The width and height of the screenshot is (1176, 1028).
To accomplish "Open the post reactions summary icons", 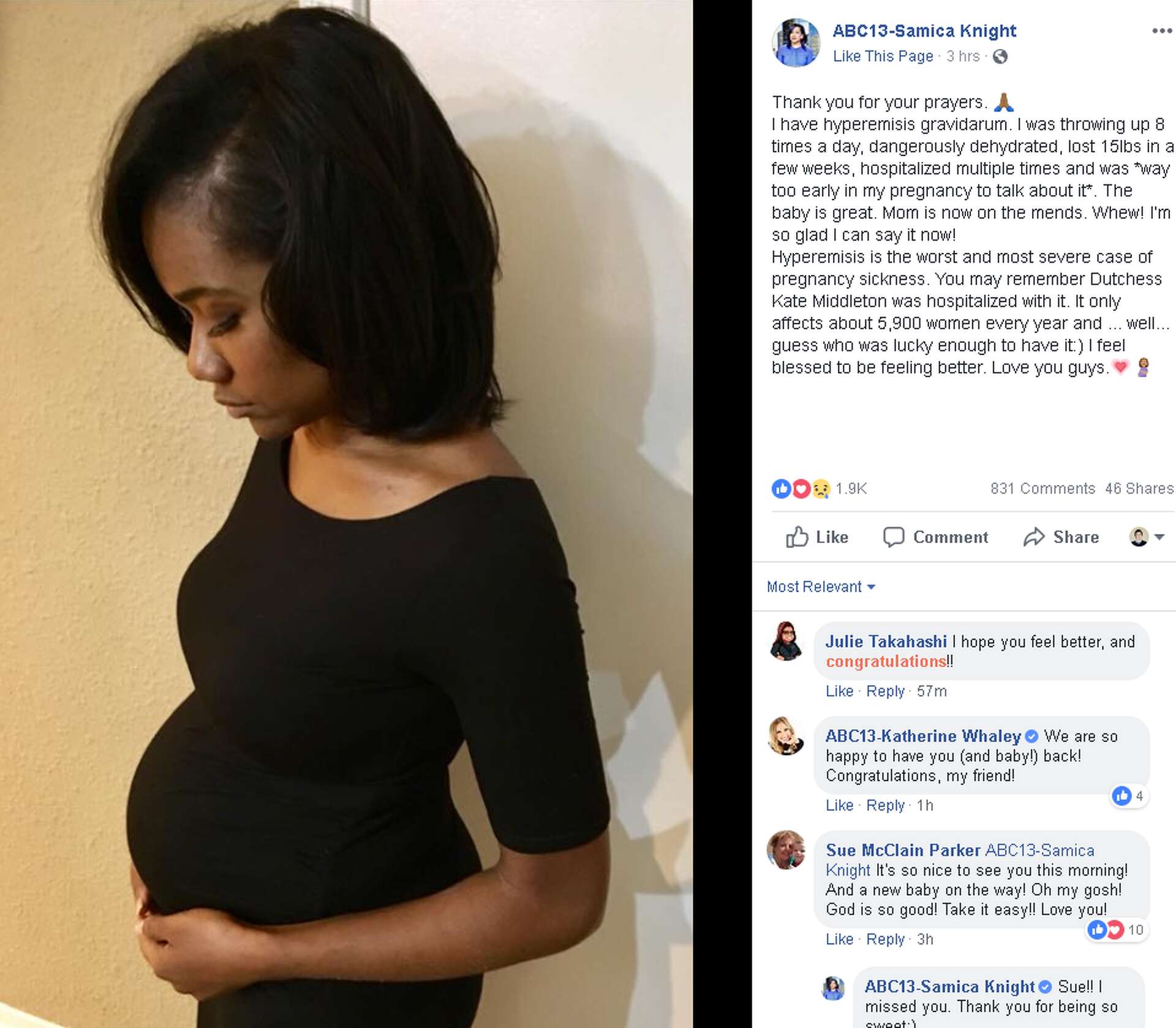I will [801, 489].
